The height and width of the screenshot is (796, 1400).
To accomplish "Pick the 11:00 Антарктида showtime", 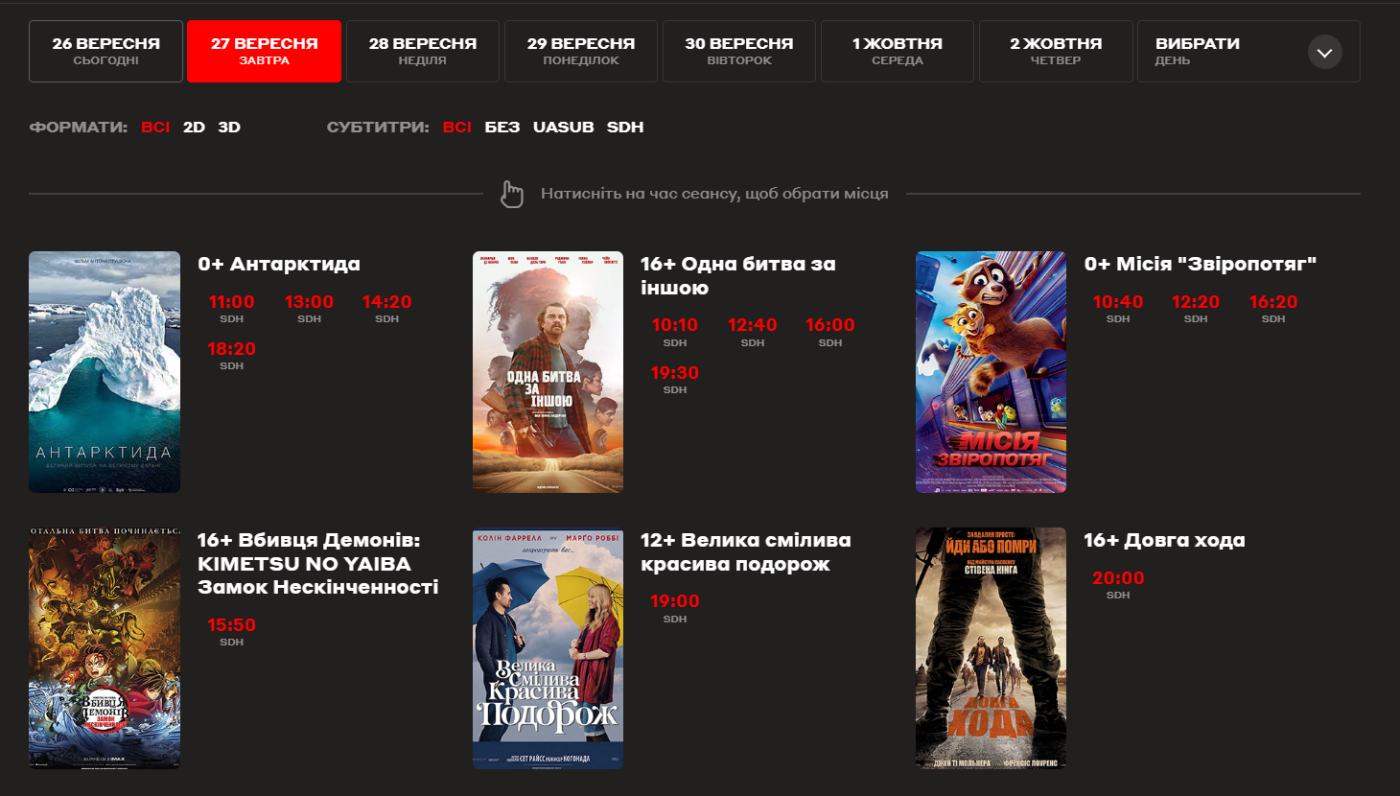I will click(x=231, y=302).
